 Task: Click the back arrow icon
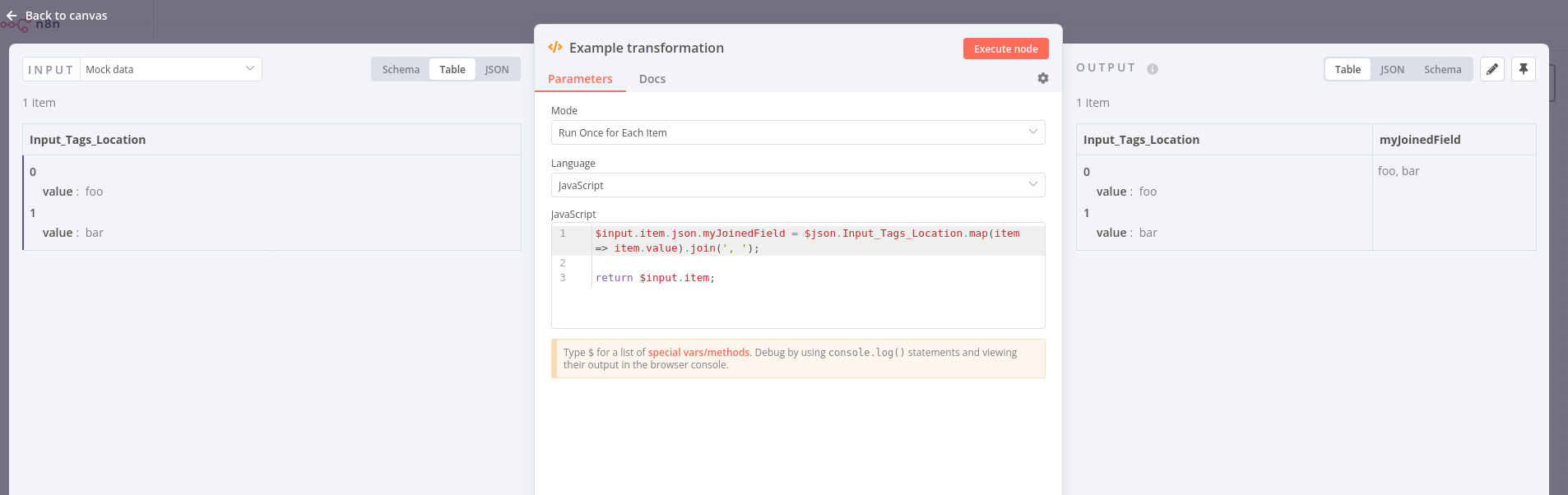click(12, 16)
